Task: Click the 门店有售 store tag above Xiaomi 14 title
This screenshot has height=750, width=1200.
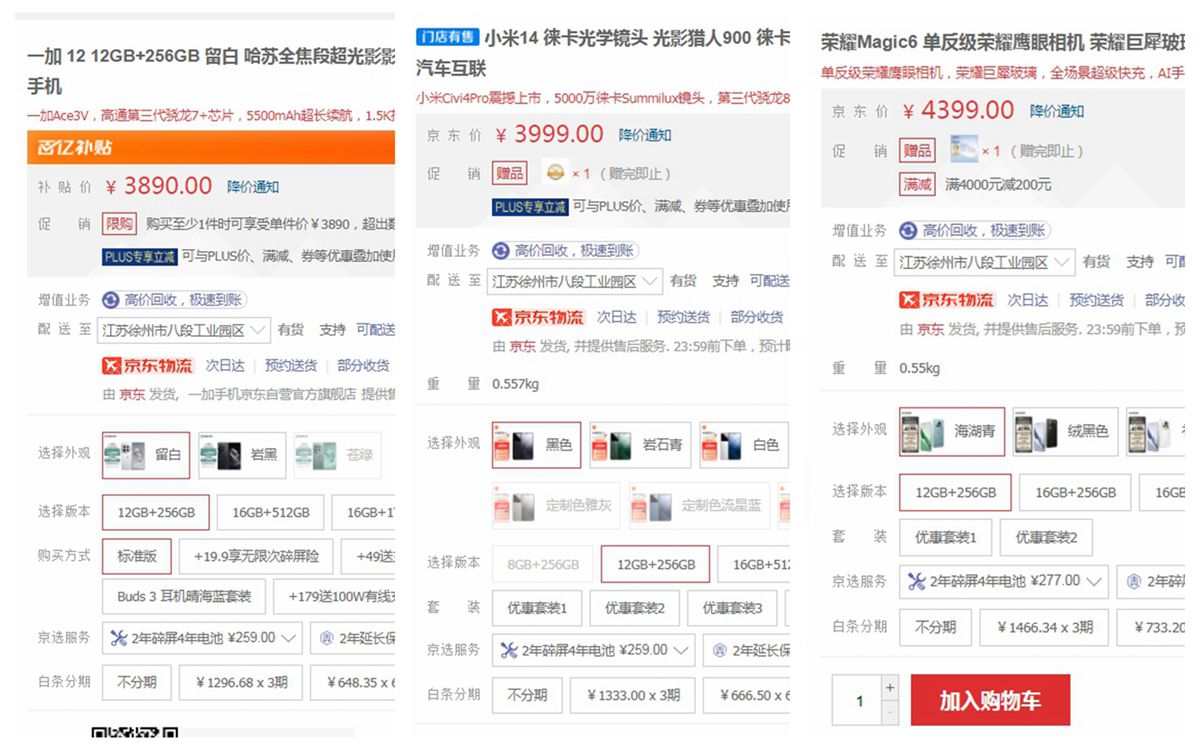Action: tap(447, 36)
